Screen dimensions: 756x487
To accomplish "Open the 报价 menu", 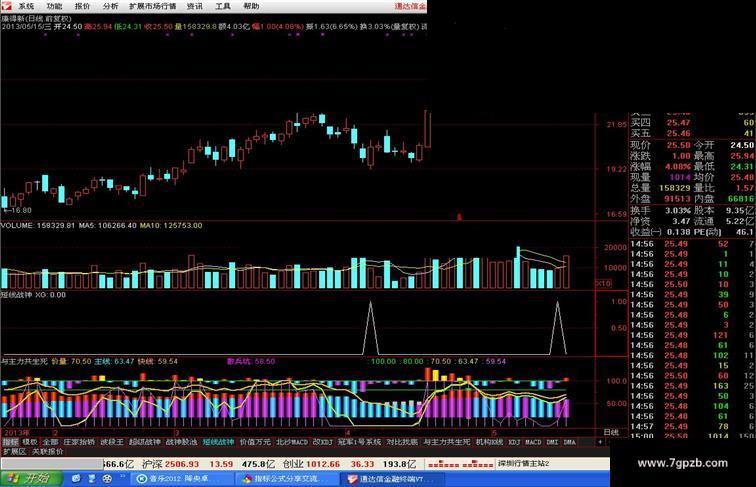I will pos(82,6).
